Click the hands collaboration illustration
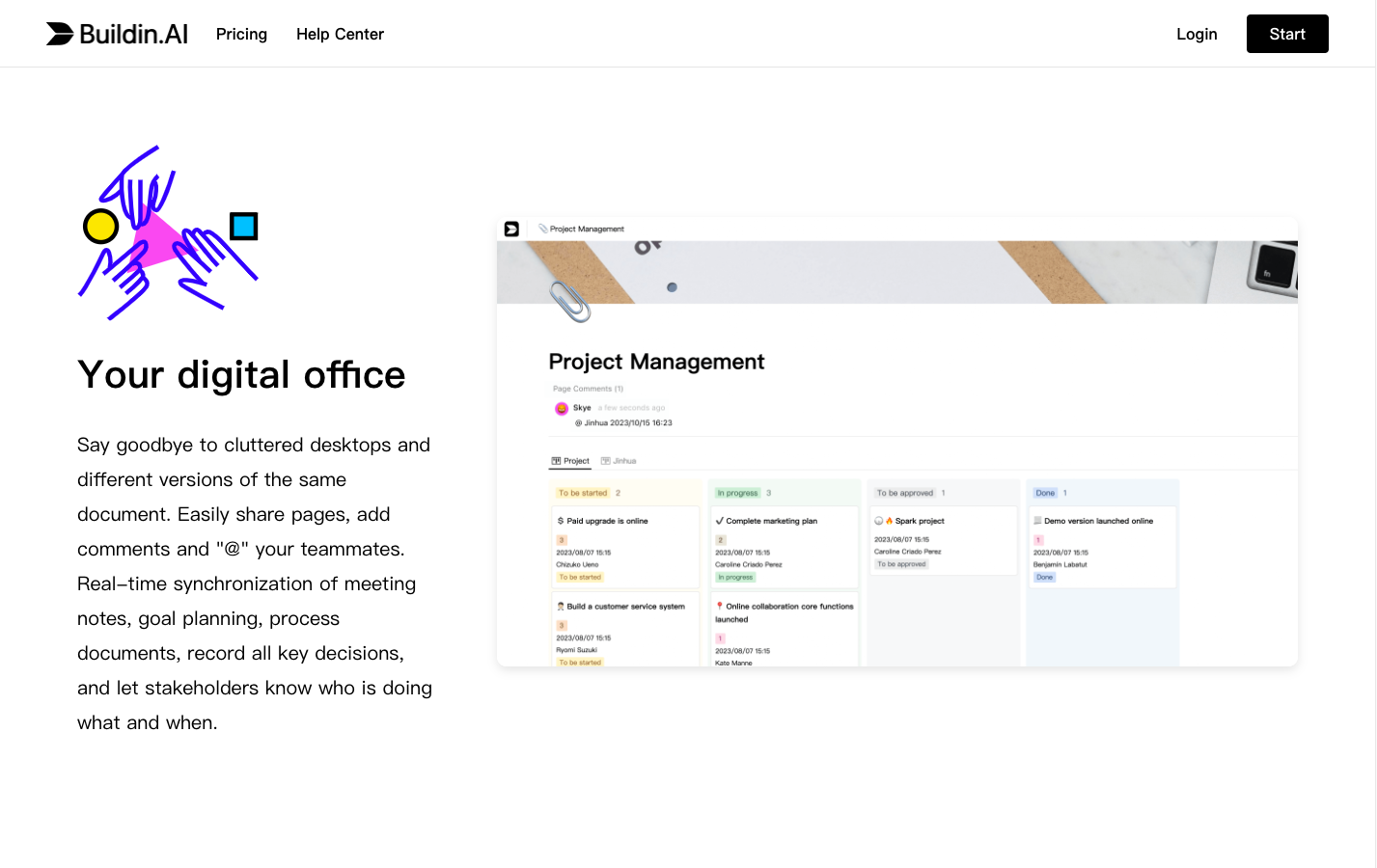1377x868 pixels. pyautogui.click(x=169, y=233)
